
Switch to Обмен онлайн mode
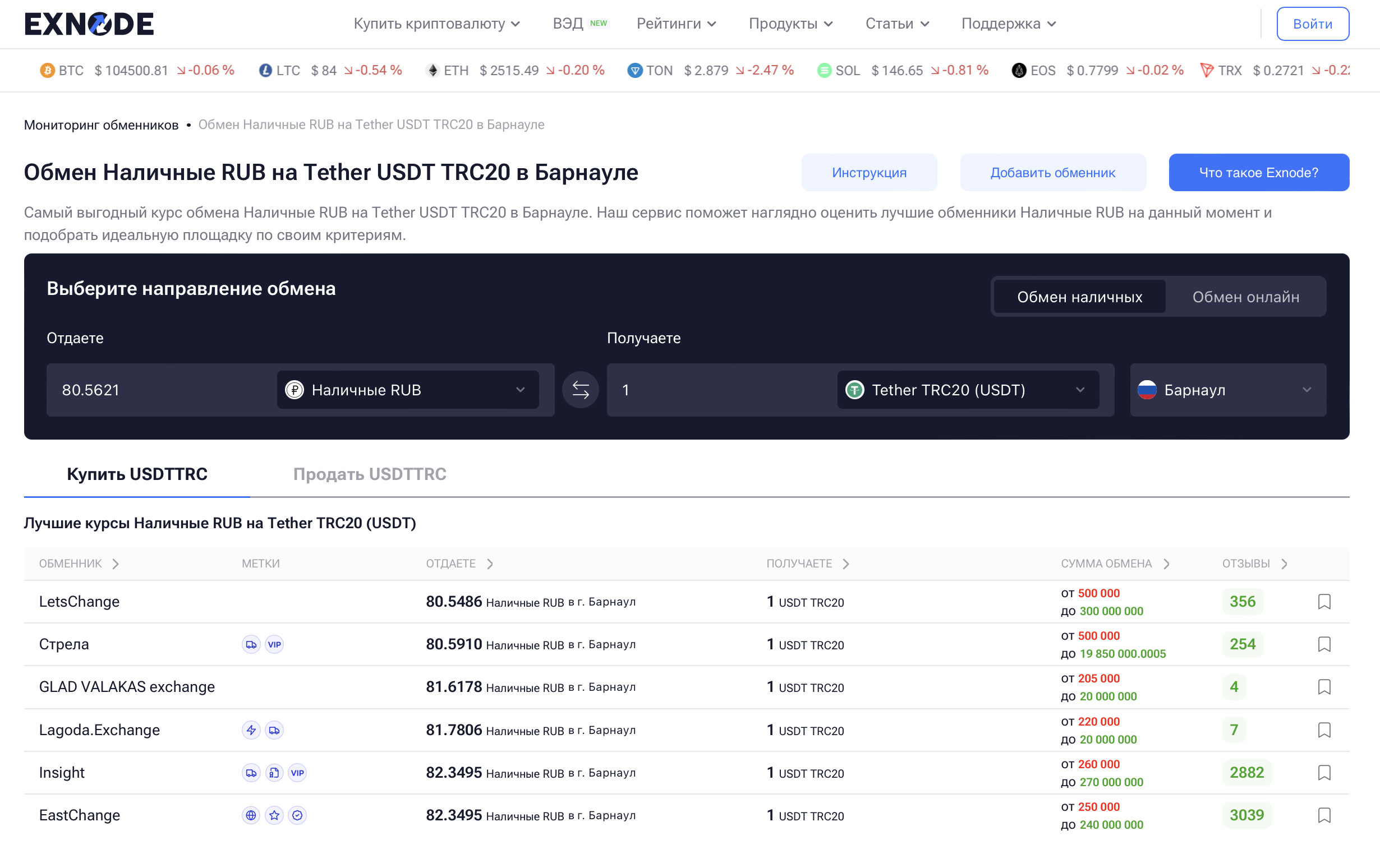pos(1245,297)
